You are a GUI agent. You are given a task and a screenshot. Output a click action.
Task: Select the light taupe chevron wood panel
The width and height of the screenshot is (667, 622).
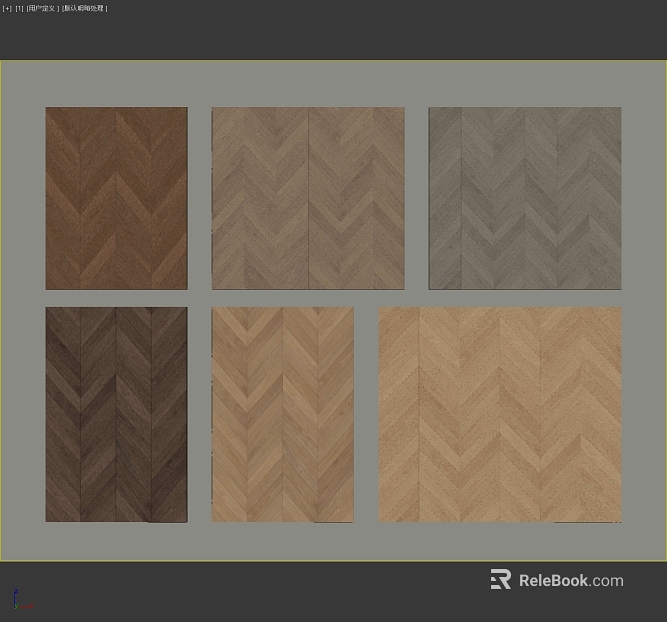pos(308,198)
